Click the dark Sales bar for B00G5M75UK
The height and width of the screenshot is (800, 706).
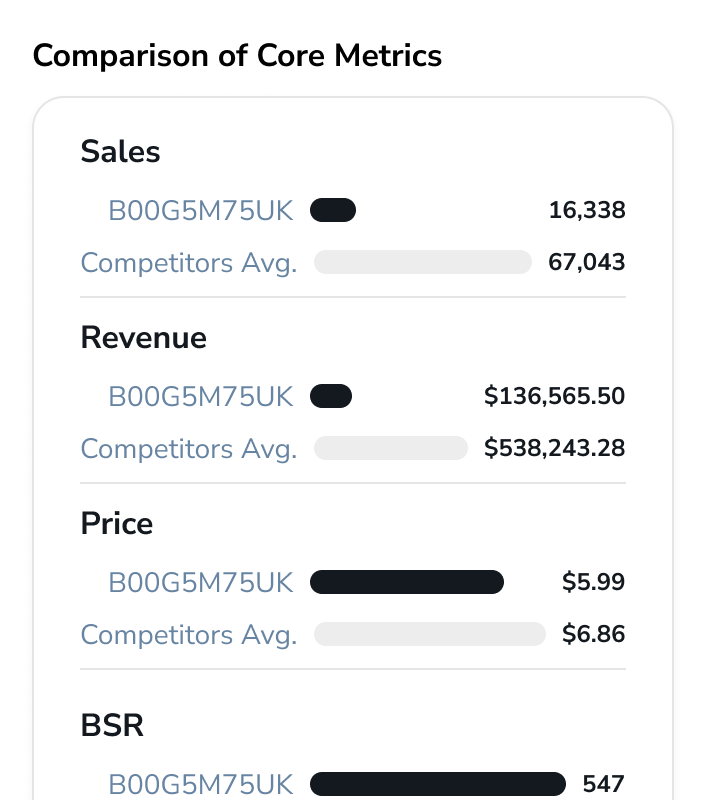(x=333, y=210)
